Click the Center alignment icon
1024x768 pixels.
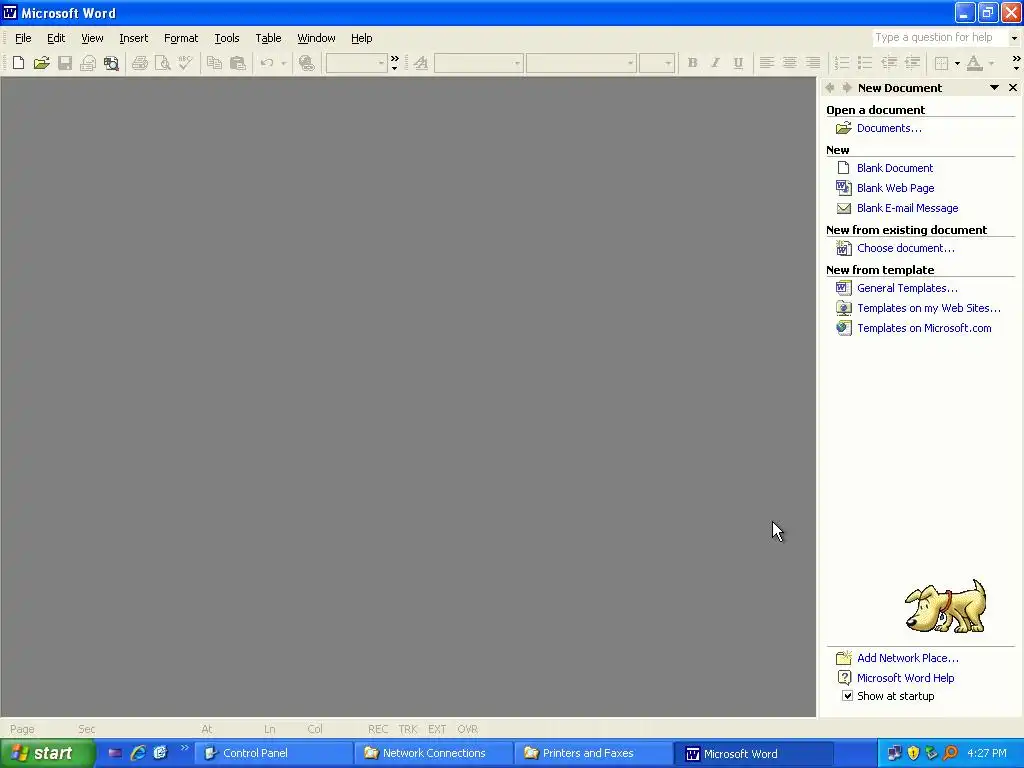tap(790, 63)
